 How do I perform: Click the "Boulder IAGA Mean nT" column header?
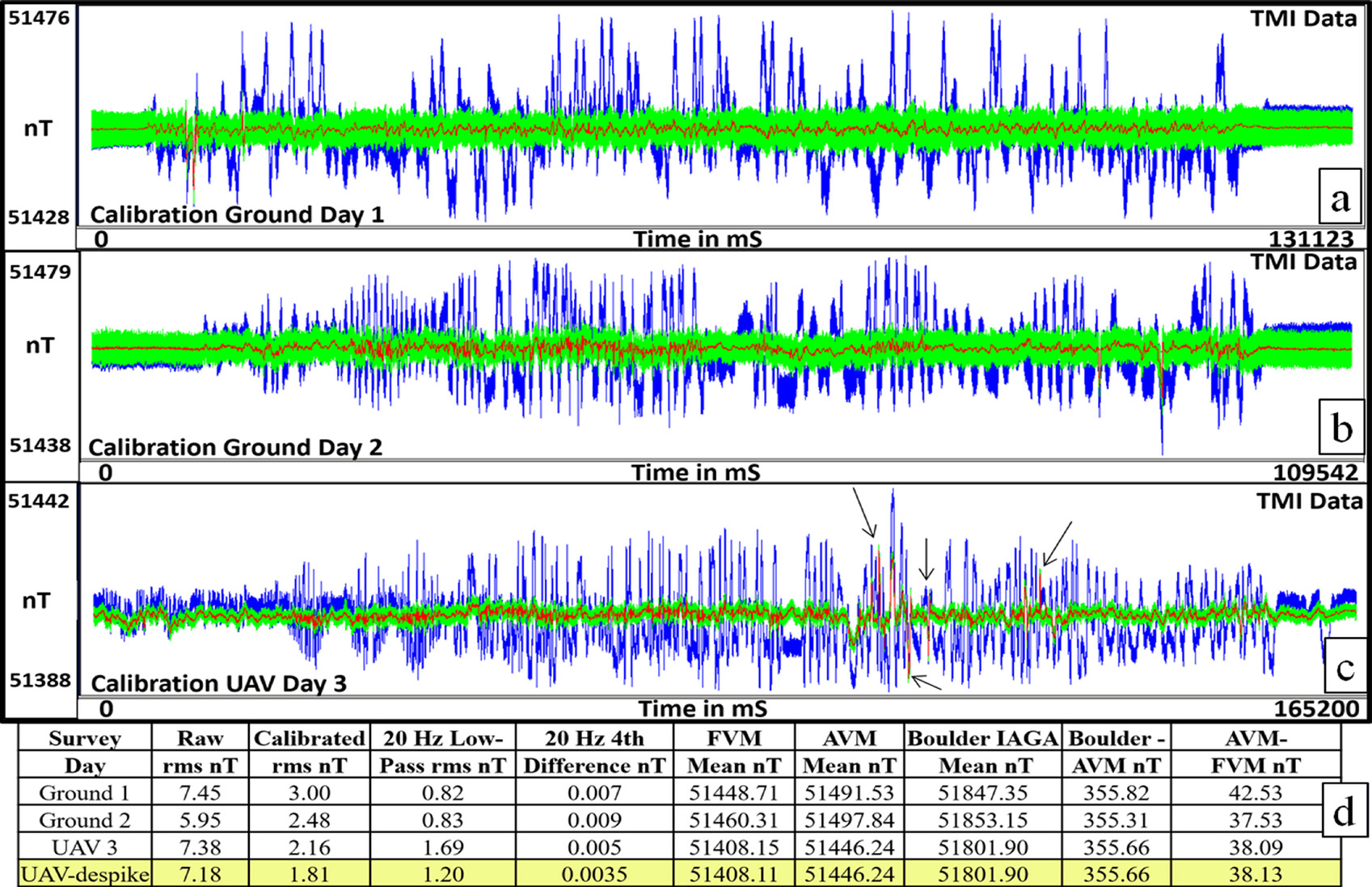tap(986, 751)
